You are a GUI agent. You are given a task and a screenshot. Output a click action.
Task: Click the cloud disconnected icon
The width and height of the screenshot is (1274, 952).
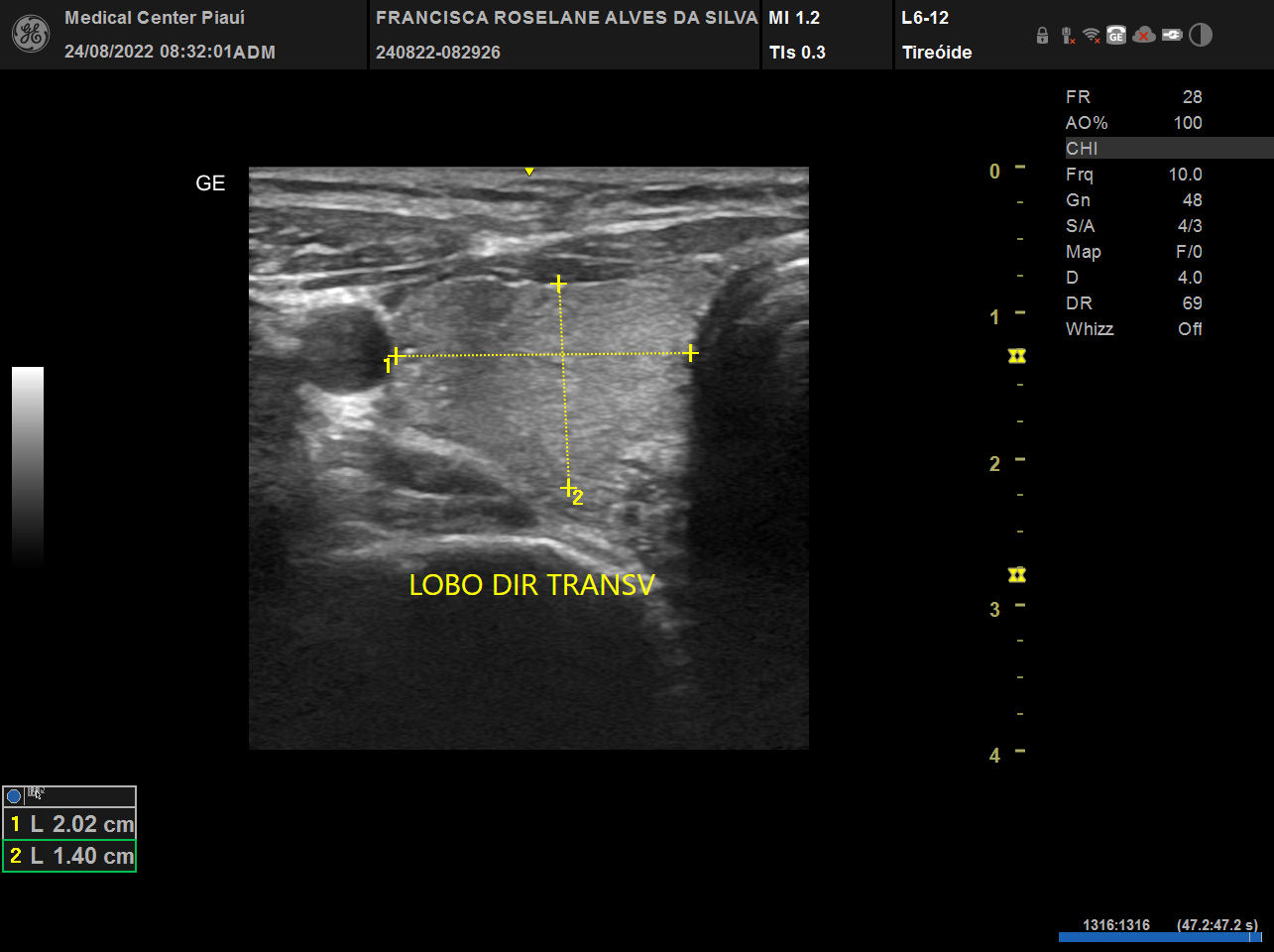click(x=1143, y=36)
